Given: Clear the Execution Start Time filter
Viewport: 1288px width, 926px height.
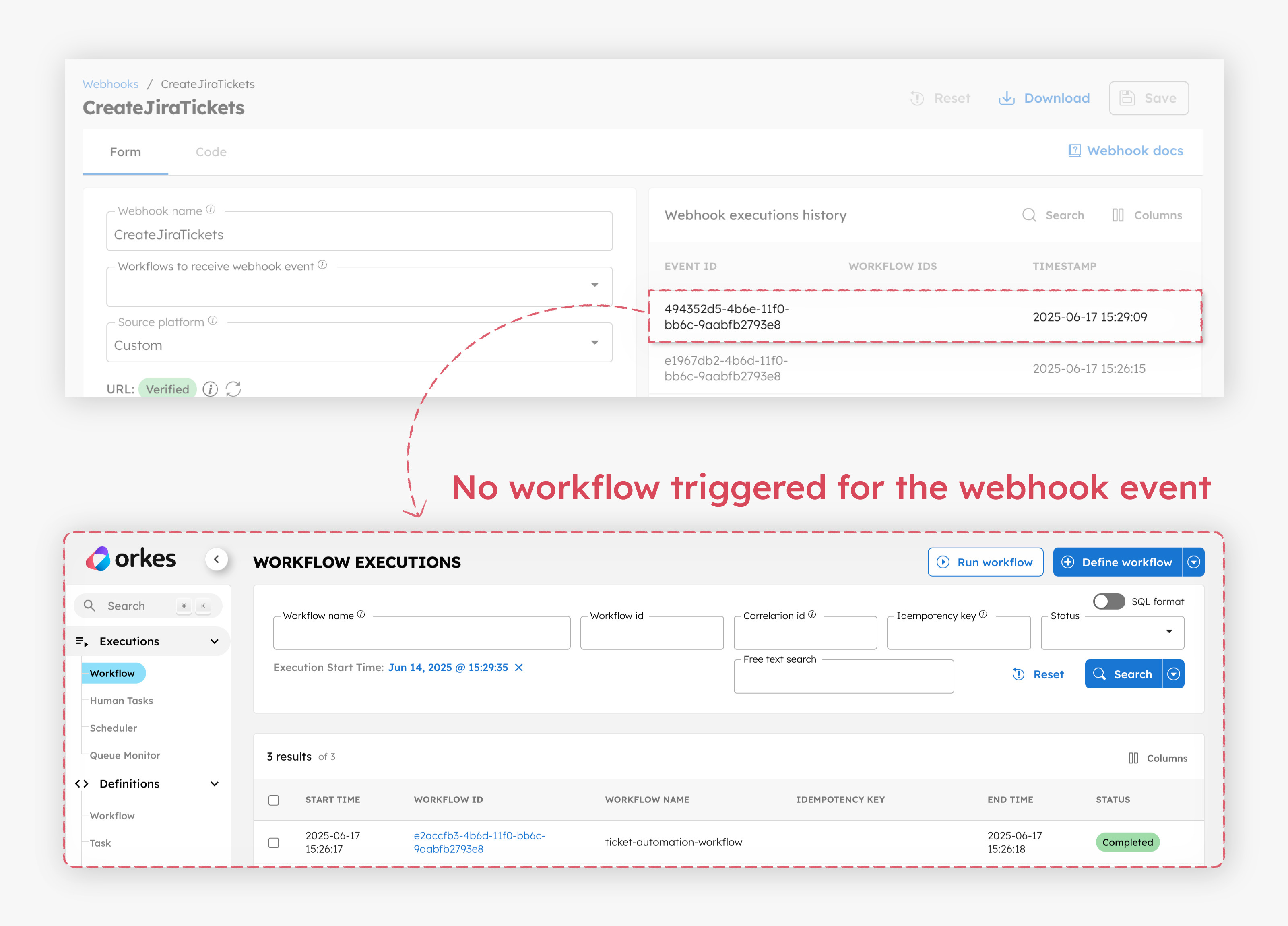Looking at the screenshot, I should [518, 668].
